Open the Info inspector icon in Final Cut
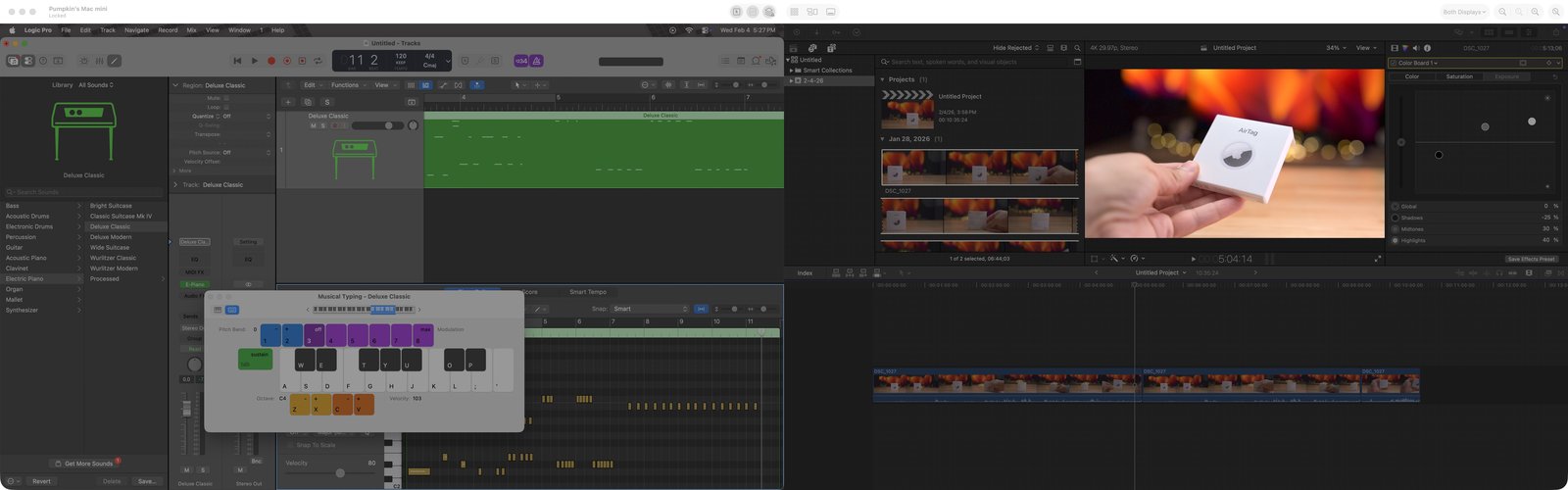The height and width of the screenshot is (490, 1568). tap(1427, 48)
